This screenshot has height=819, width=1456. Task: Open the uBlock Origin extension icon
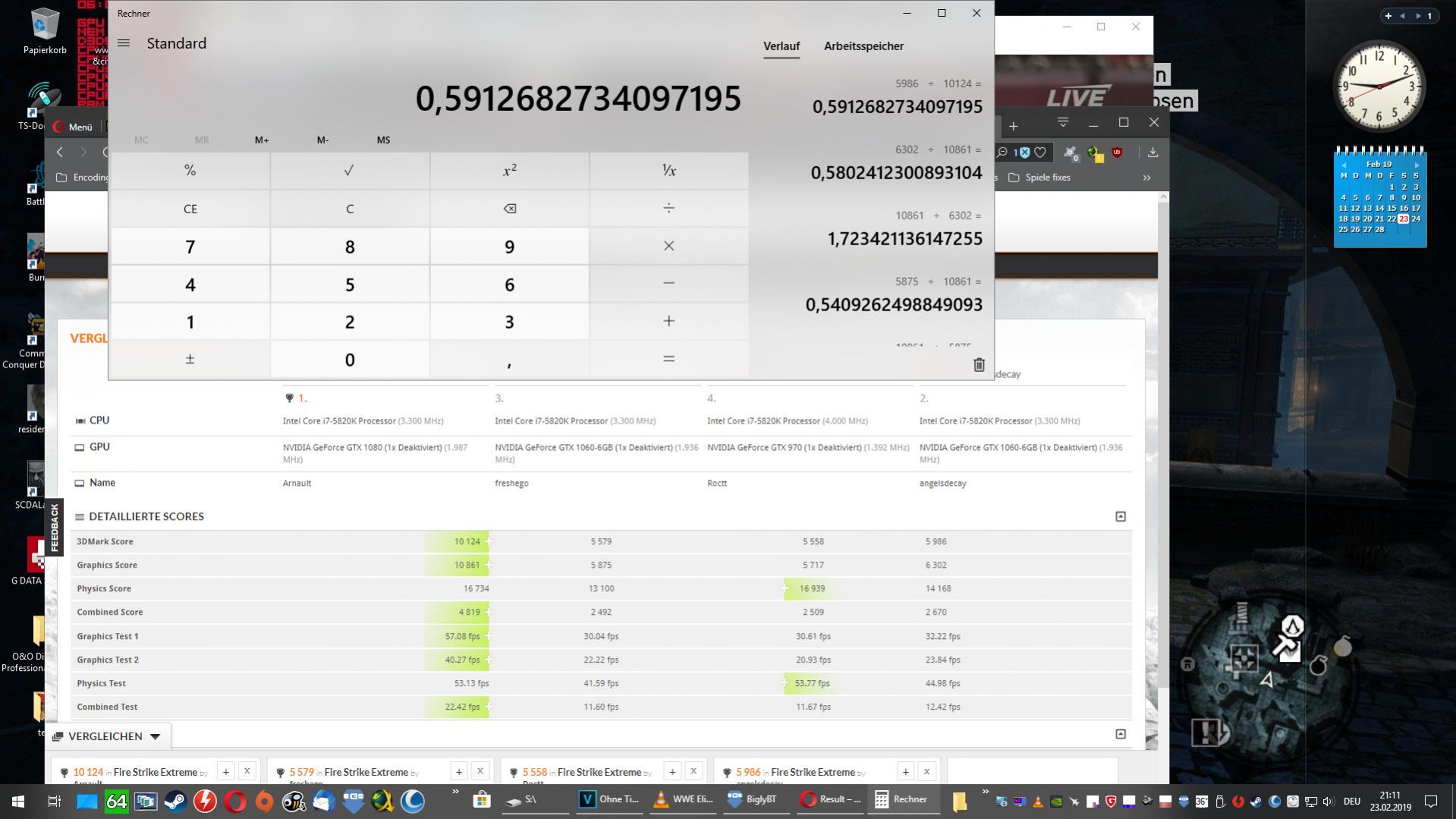pos(1117,153)
